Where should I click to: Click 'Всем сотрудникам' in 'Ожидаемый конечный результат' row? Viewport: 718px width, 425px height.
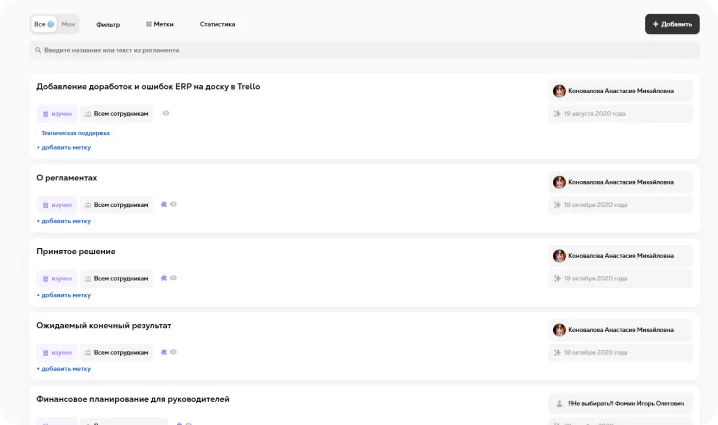(117, 353)
